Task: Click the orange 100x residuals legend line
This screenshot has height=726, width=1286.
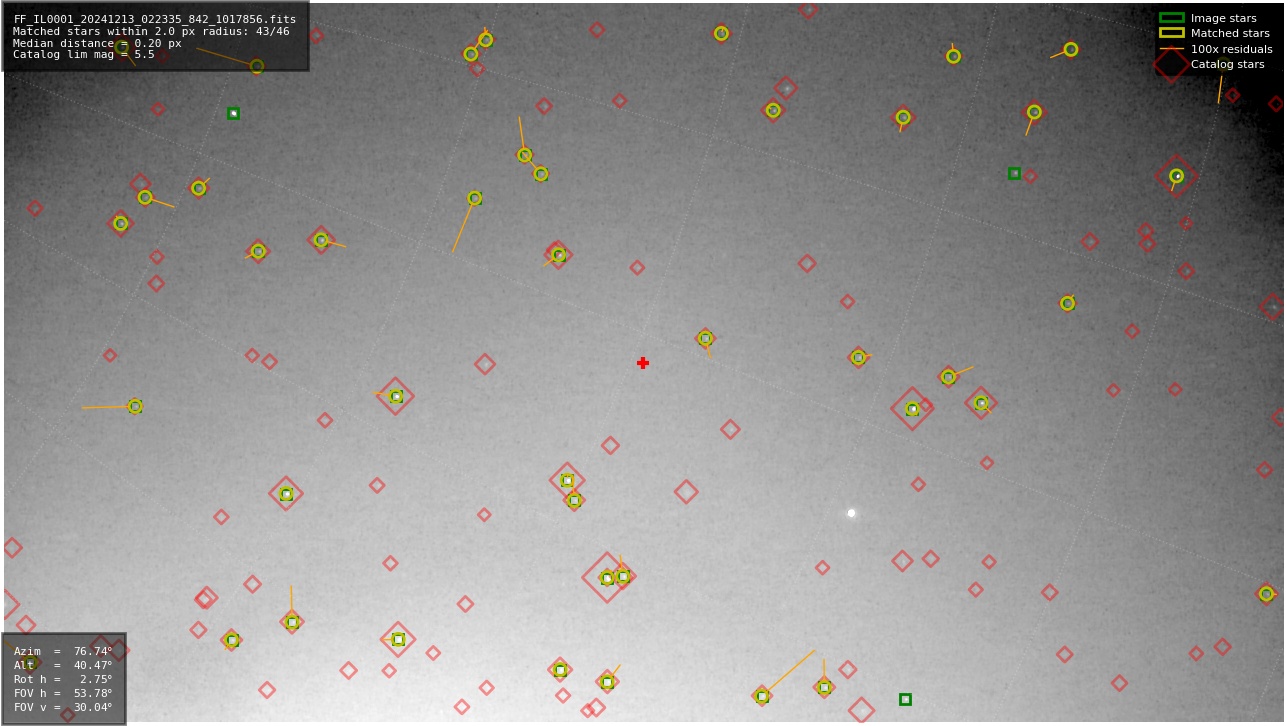Action: coord(1171,49)
